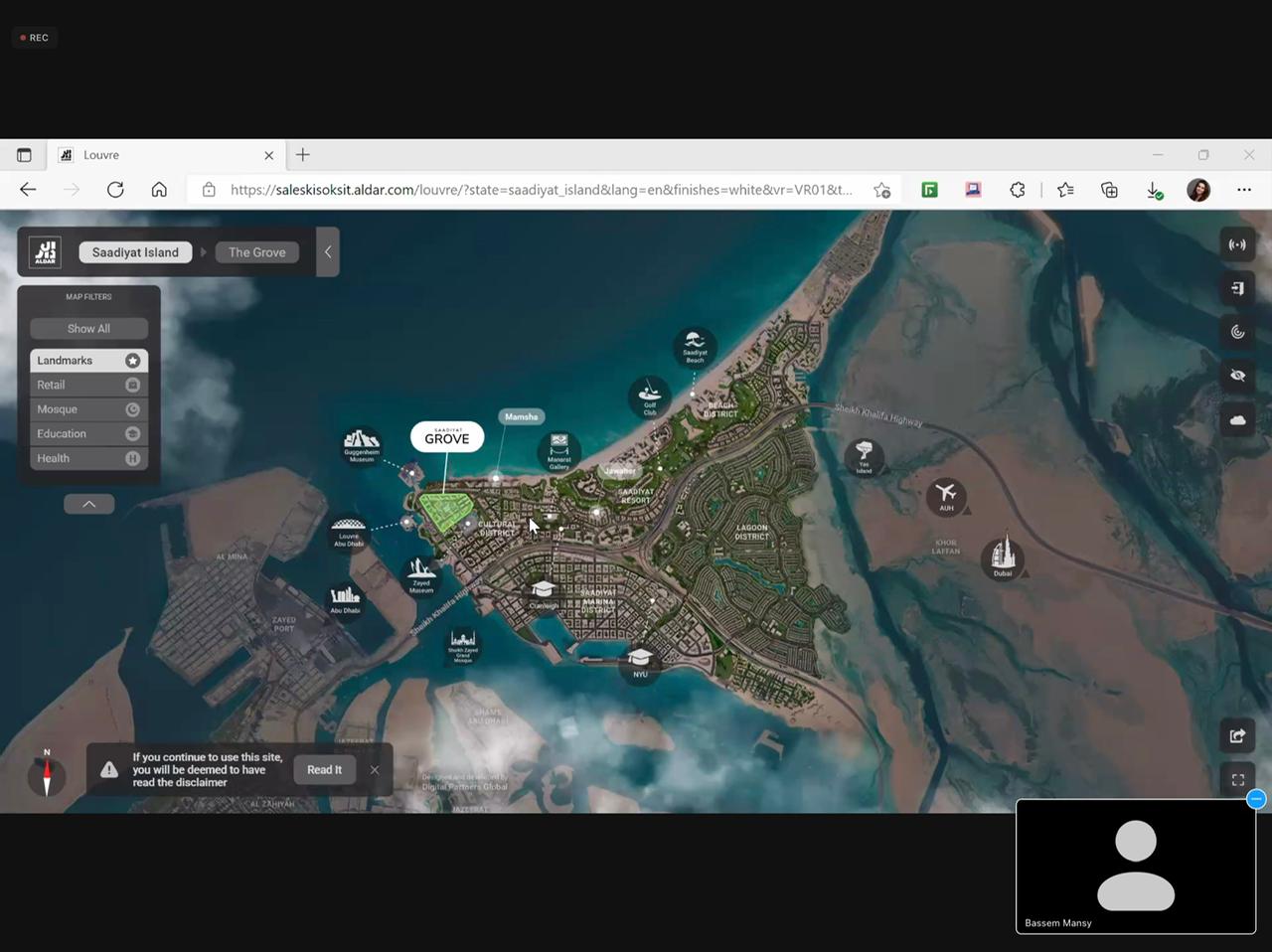Viewport: 1272px width, 952px height.
Task: Close the Louvre browser tab
Action: 268,155
